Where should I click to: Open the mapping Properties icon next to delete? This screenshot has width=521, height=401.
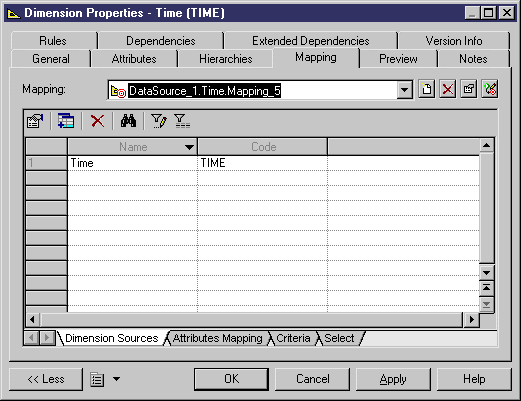(x=469, y=89)
